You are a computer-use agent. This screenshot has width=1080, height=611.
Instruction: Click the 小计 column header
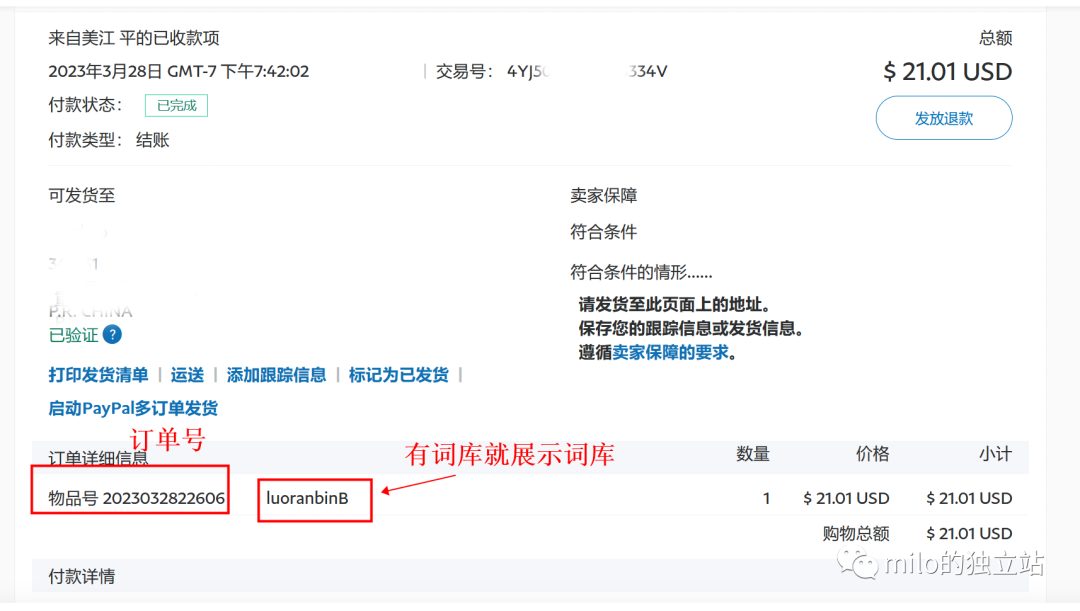click(995, 454)
